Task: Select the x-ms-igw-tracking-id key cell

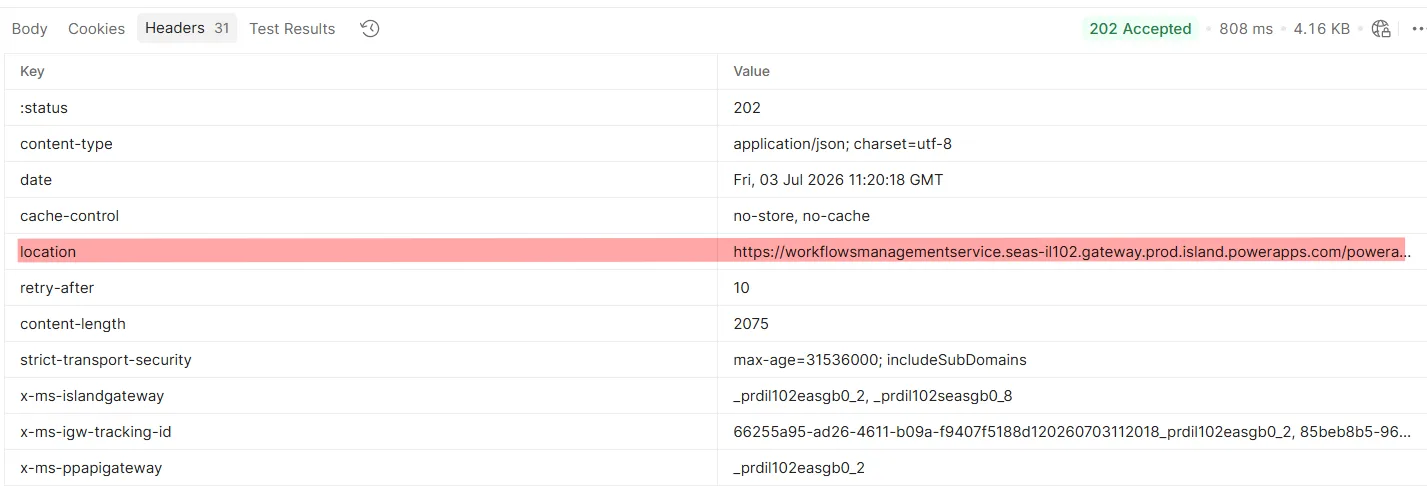Action: [361, 432]
